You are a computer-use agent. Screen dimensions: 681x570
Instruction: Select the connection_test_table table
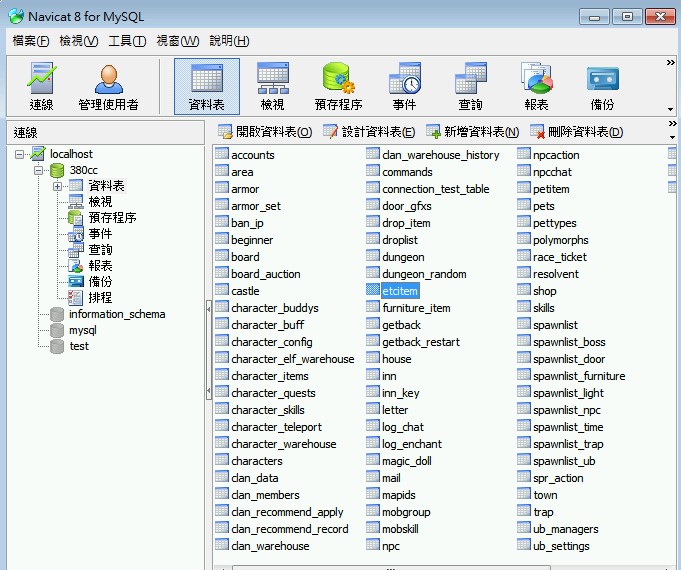click(436, 189)
